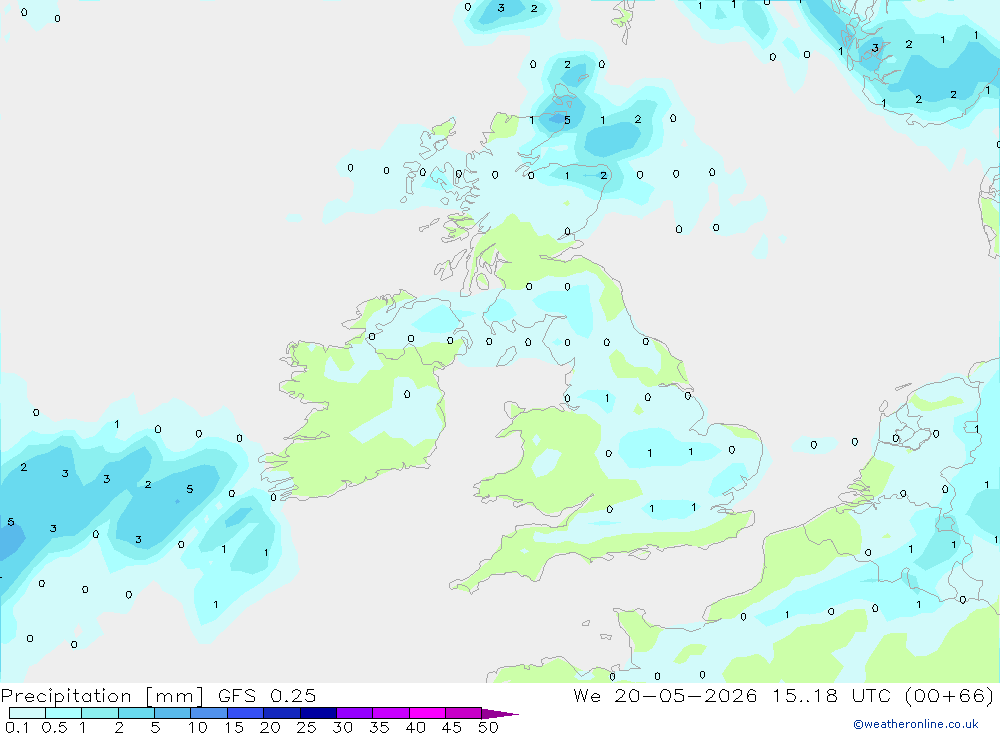Click the legend scale label '30'
The width and height of the screenshot is (1000, 733).
[343, 727]
